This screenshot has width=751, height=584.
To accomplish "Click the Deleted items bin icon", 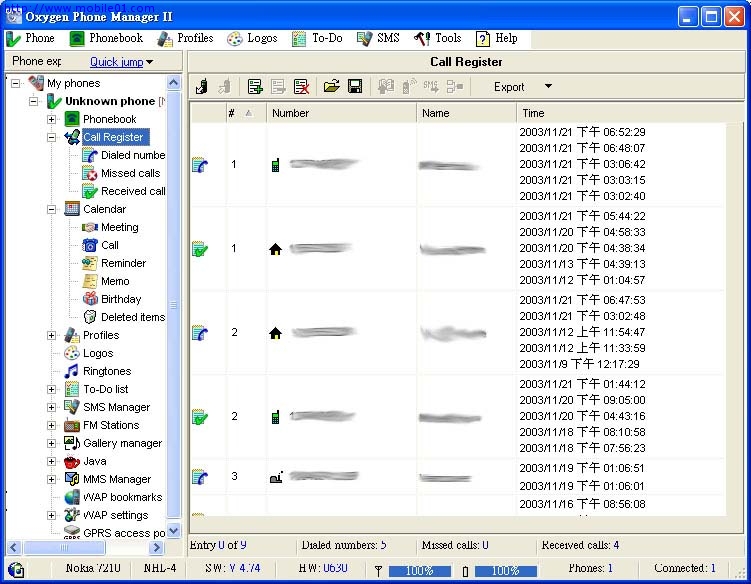I will point(90,317).
